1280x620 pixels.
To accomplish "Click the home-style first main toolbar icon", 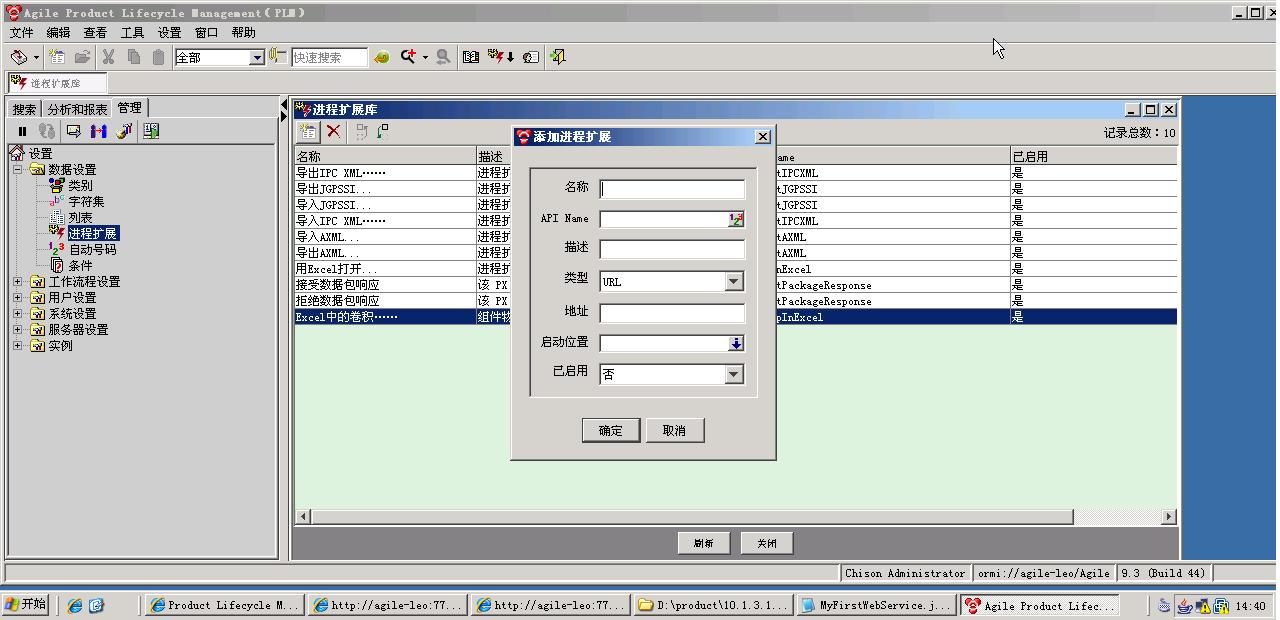I will pyautogui.click(x=19, y=57).
